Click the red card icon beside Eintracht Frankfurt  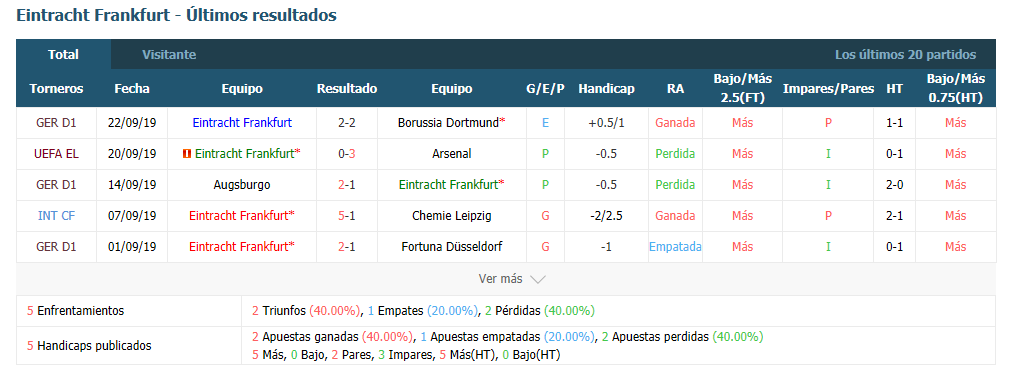187,153
